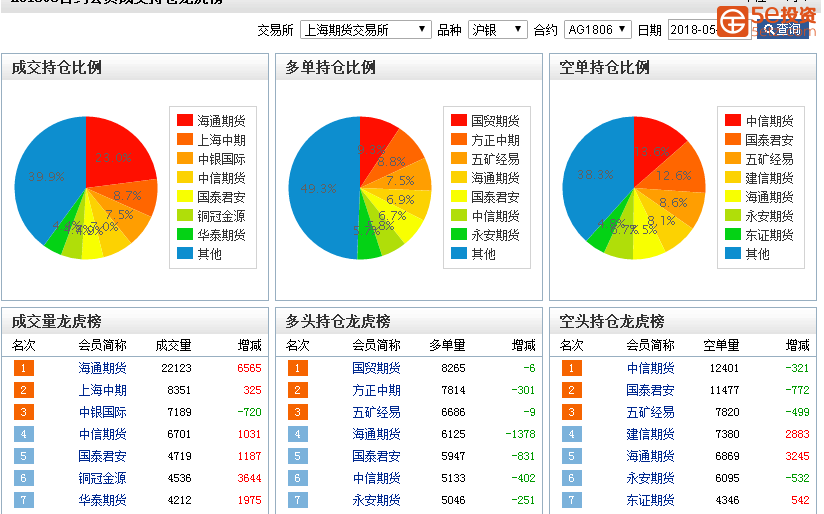Click change value 2883
Viewport: 824px width, 514px height.
coord(797,434)
